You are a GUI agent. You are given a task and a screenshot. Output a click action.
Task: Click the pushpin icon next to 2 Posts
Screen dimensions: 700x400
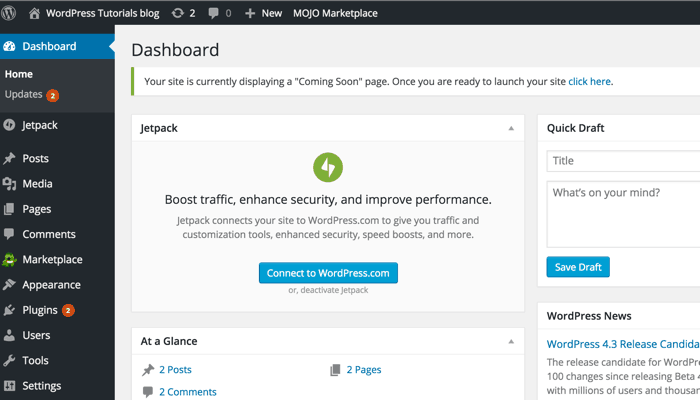pyautogui.click(x=148, y=370)
